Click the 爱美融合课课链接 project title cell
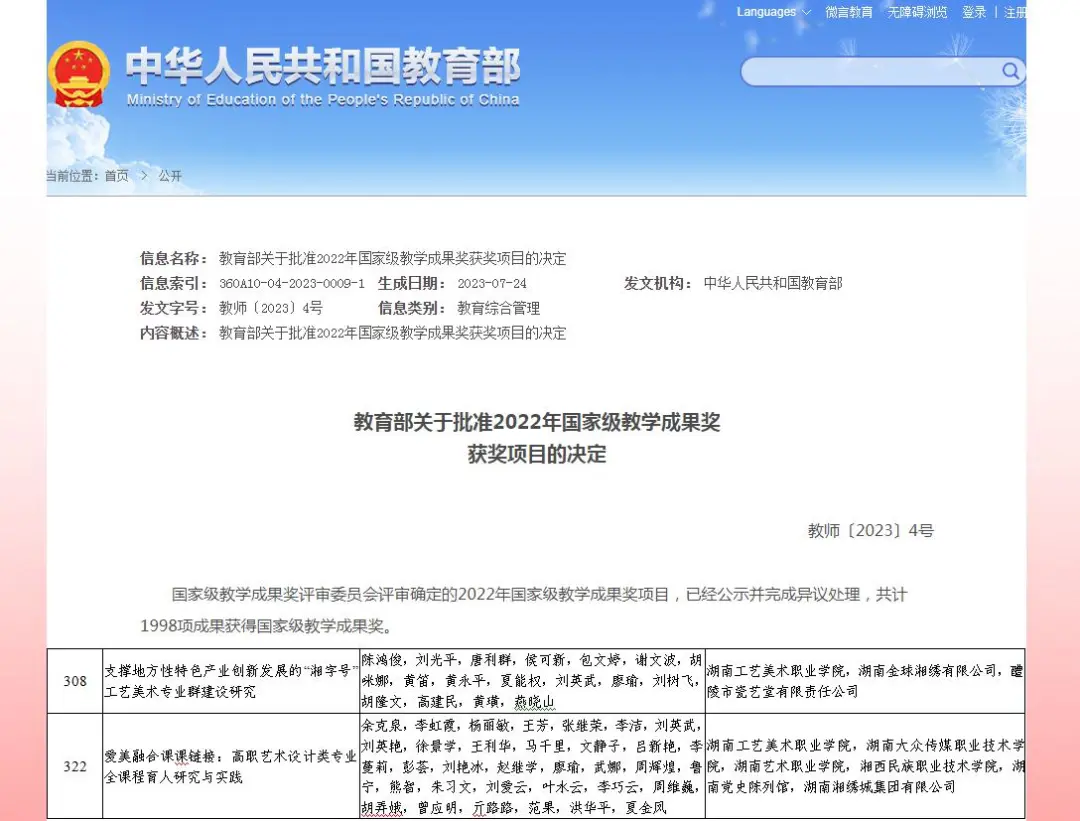 230,766
